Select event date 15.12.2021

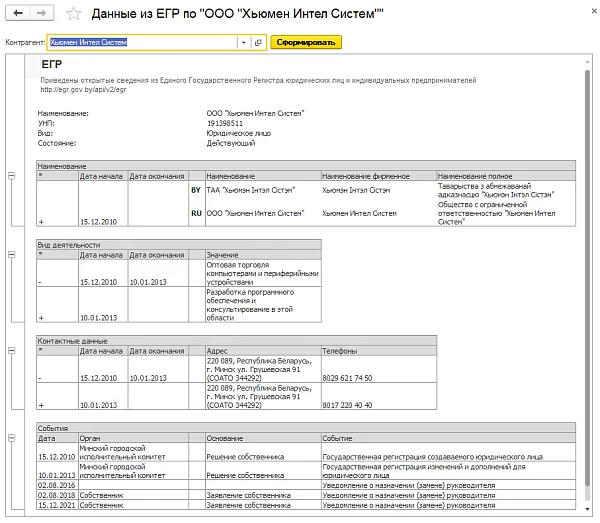click(57, 505)
